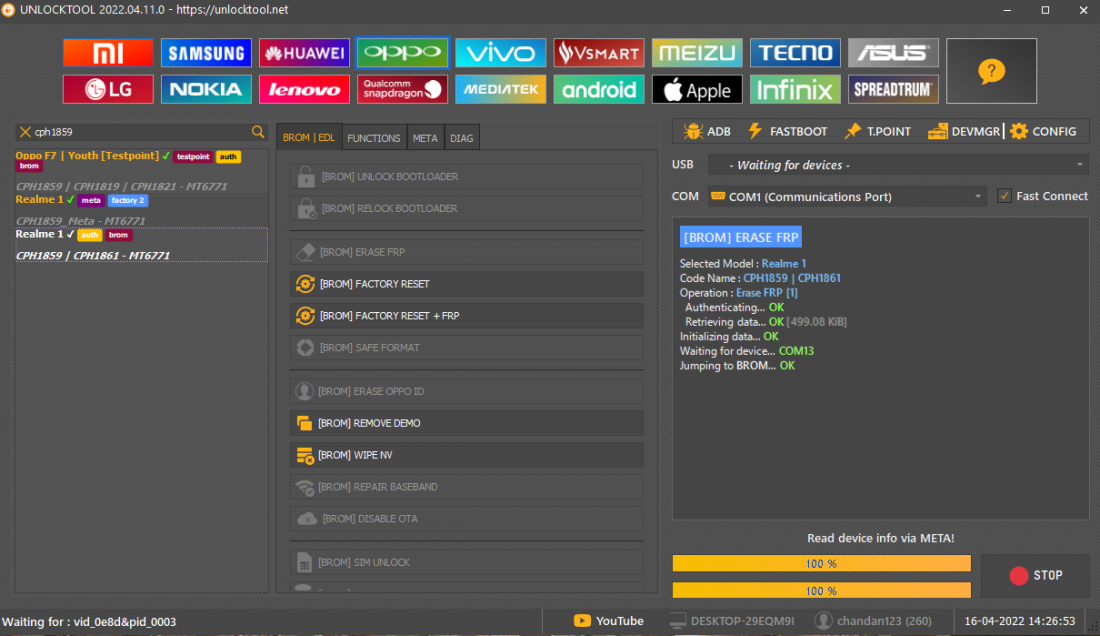
Task: Run BROM Wipe NV
Action: (467, 455)
